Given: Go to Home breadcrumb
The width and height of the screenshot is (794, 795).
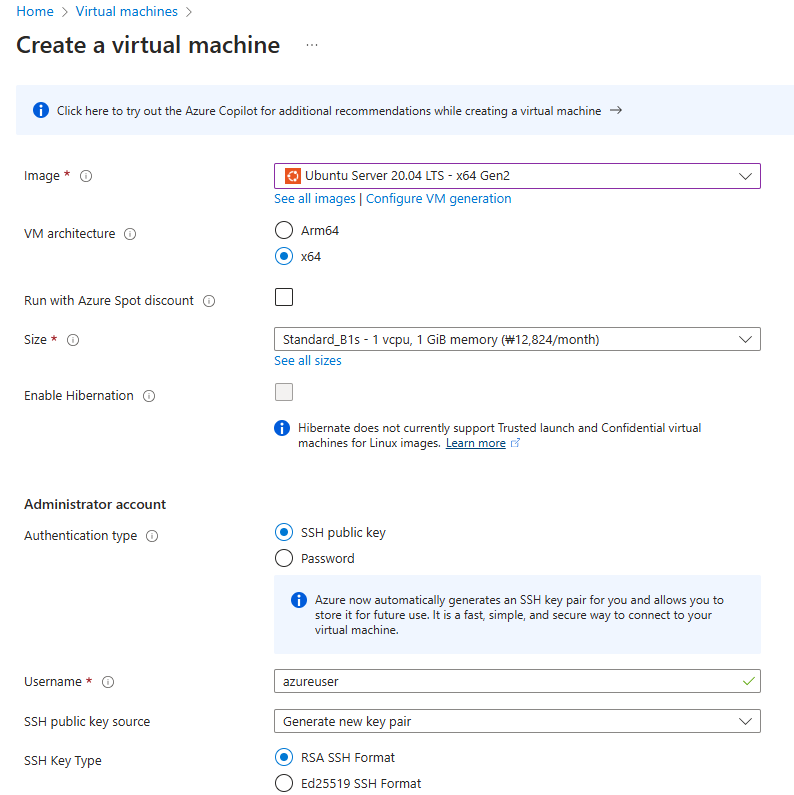Looking at the screenshot, I should [35, 11].
